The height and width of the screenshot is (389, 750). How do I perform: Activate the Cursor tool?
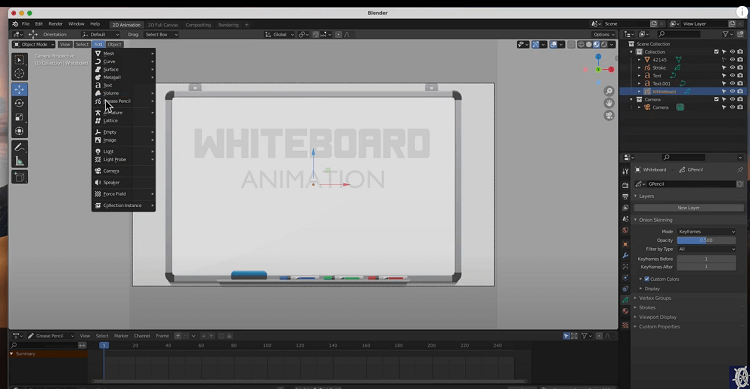point(19,73)
